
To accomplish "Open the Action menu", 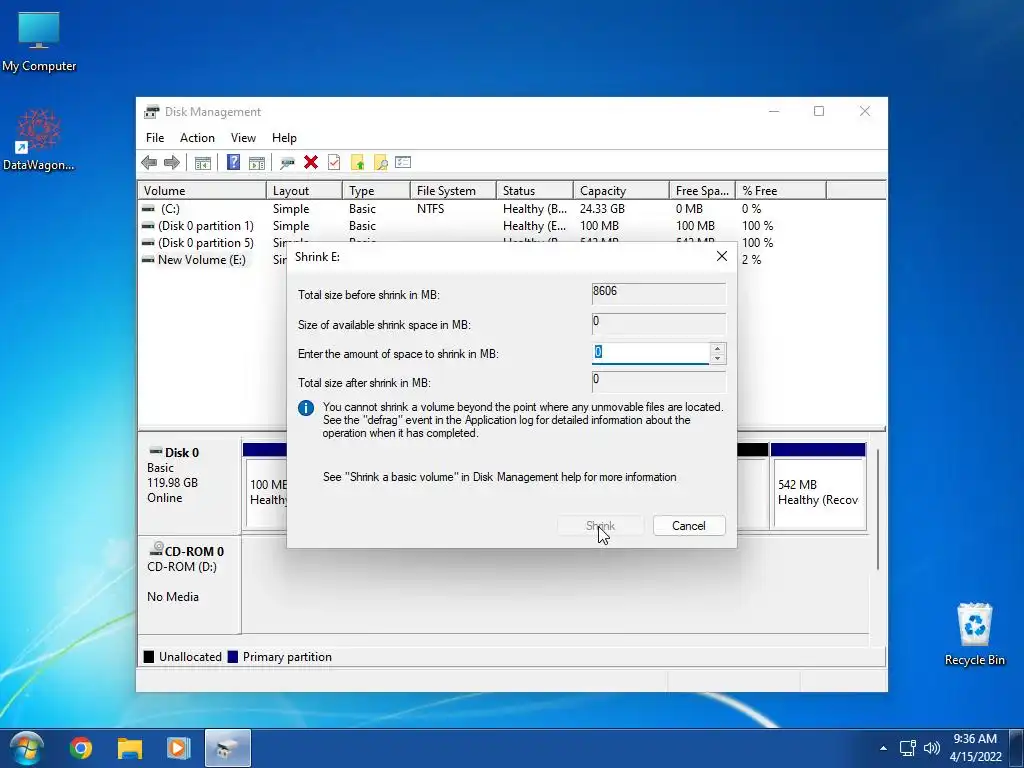I will 197,138.
